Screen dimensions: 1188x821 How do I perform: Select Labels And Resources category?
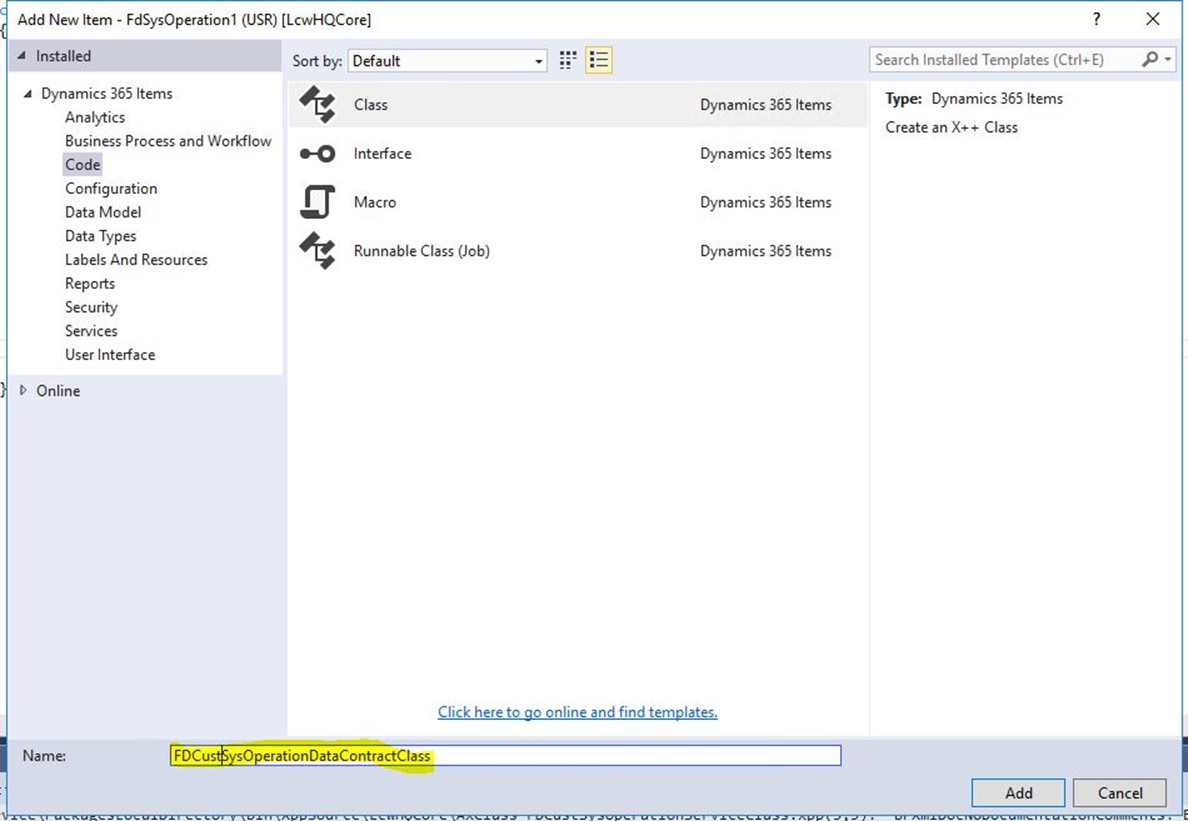tap(136, 260)
